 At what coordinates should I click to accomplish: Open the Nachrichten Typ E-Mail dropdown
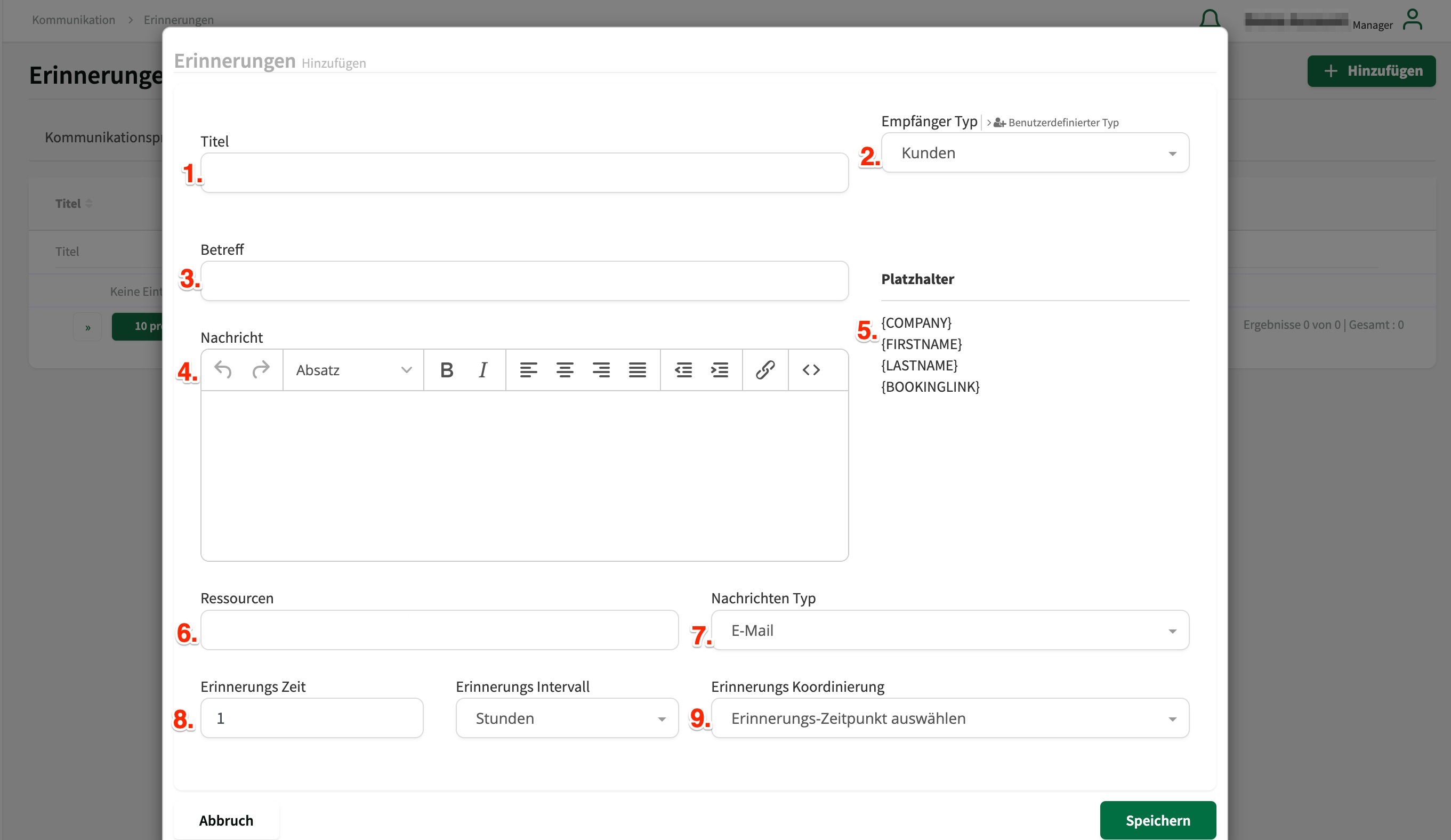[949, 631]
